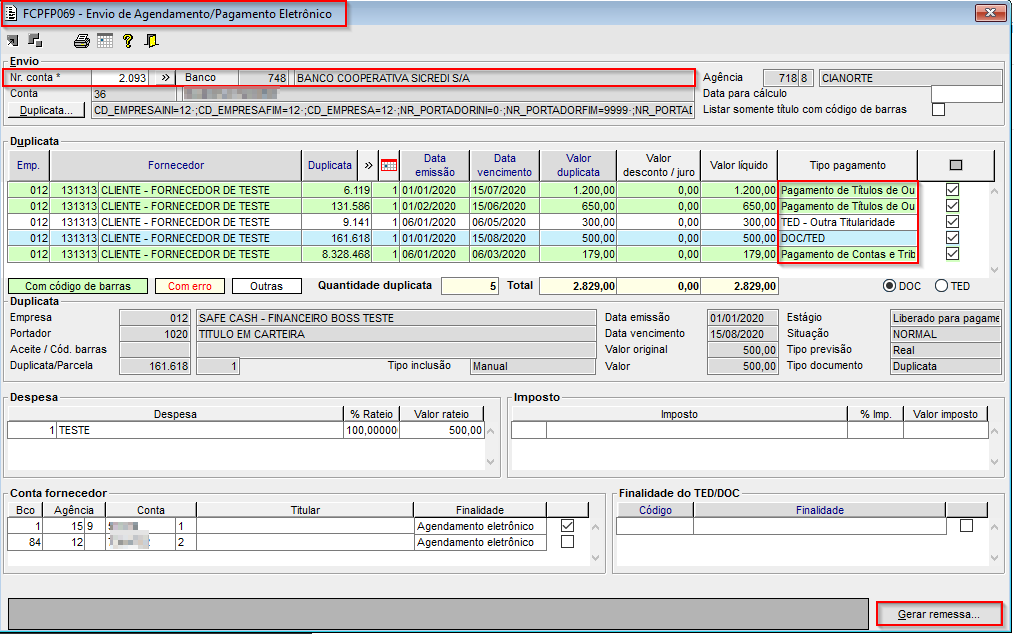Click the Data para cálculo input field
Image resolution: width=1014 pixels, height=634 pixels.
point(965,94)
